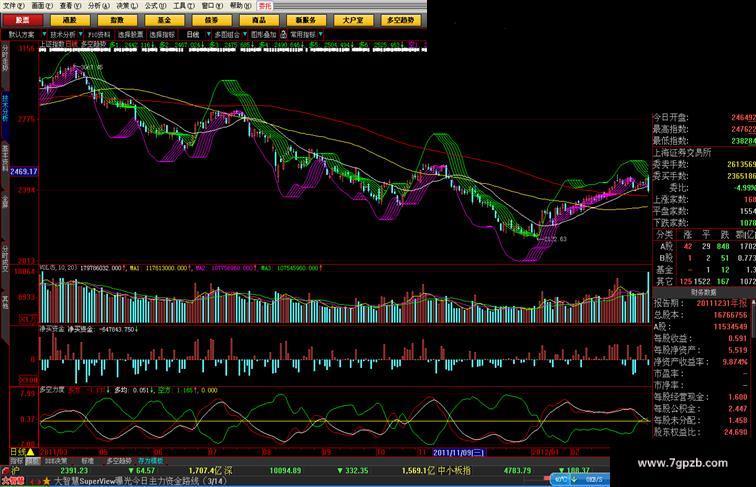
Task: Open the 公式 menu
Action: pyautogui.click(x=155, y=6)
